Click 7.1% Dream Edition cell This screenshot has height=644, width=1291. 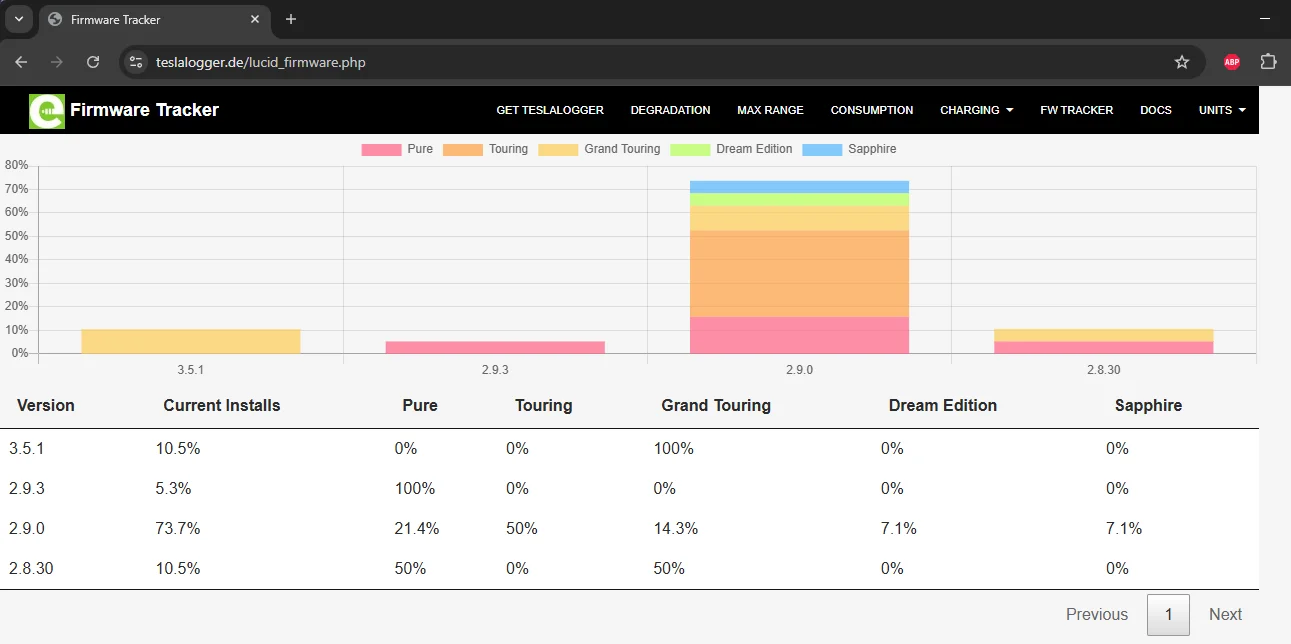(x=899, y=529)
